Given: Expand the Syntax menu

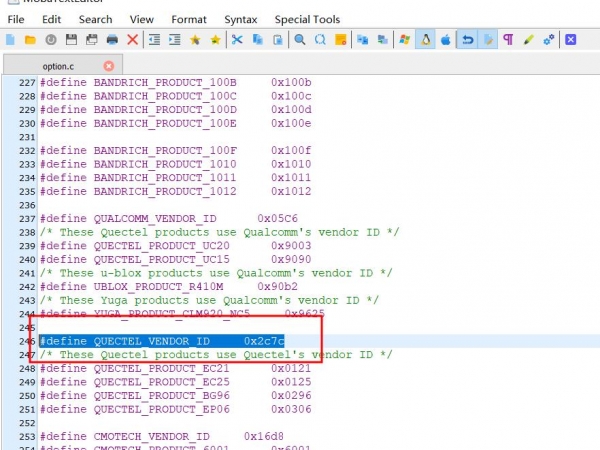Looking at the screenshot, I should click(240, 19).
